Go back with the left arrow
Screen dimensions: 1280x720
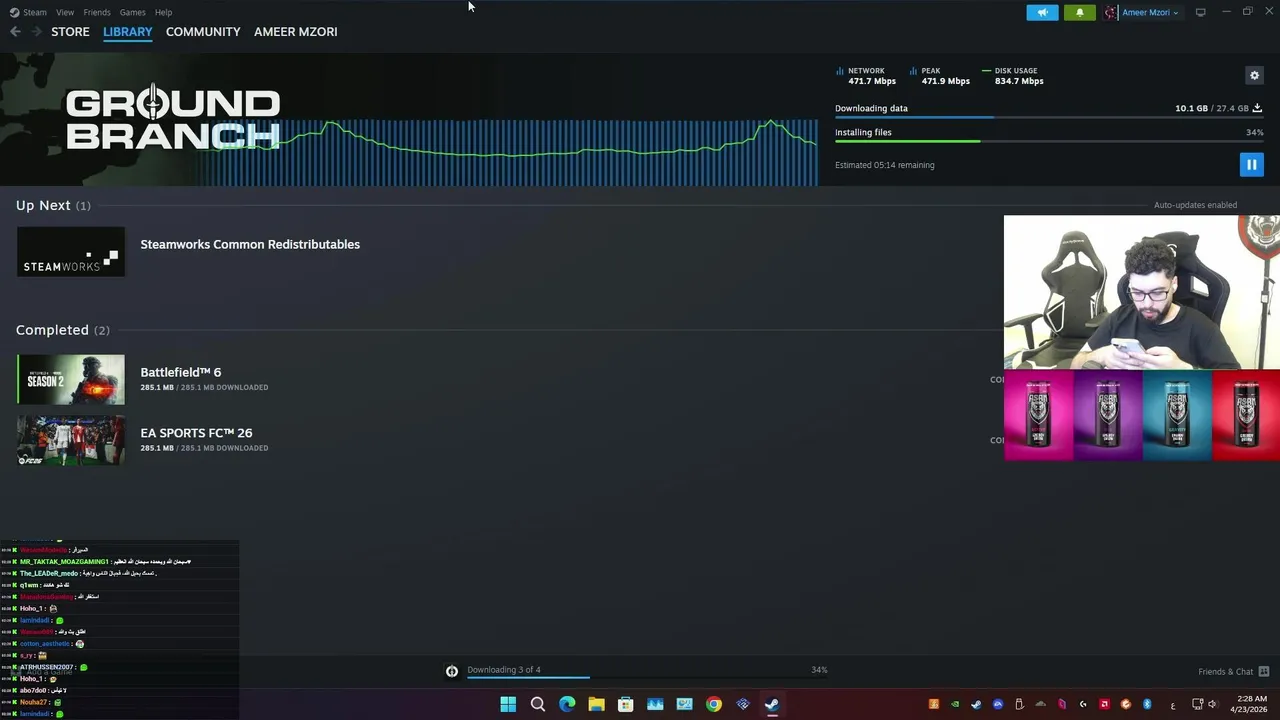tap(15, 32)
